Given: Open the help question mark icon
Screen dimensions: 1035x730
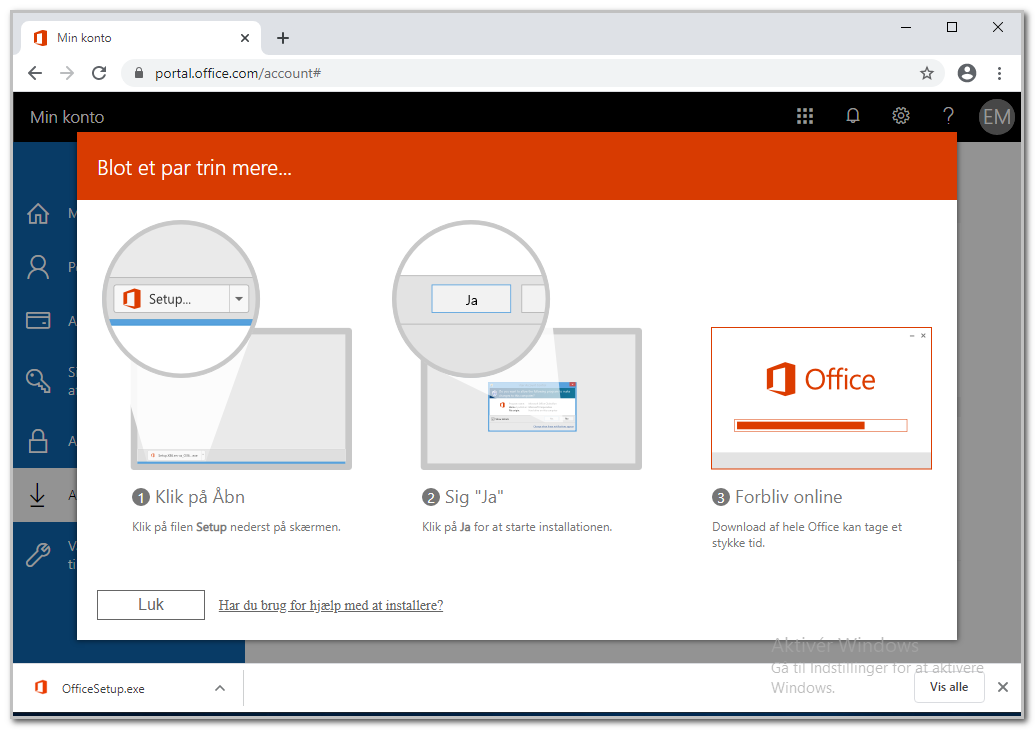Looking at the screenshot, I should click(949, 117).
